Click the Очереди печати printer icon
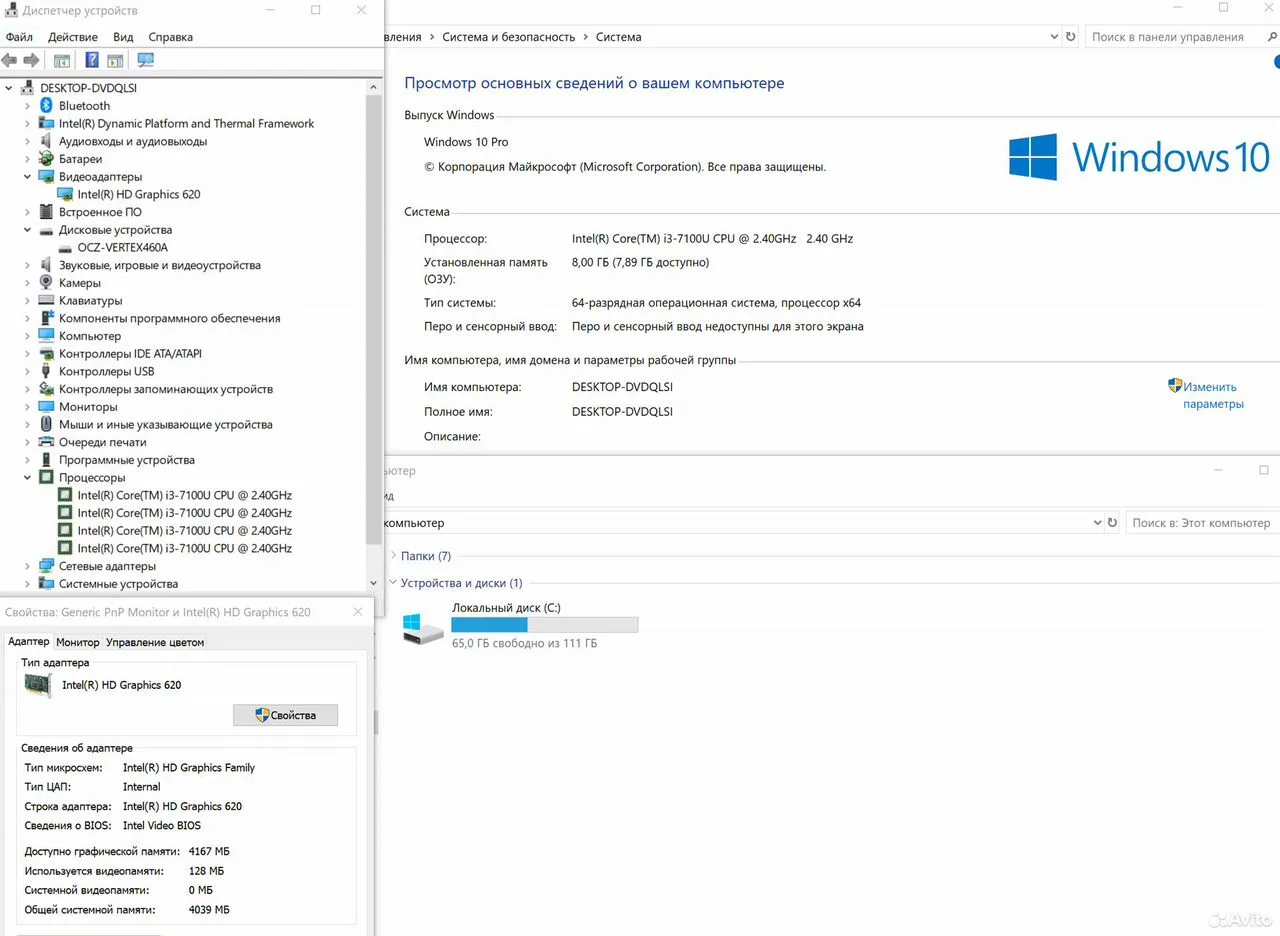This screenshot has width=1280, height=936. (46, 442)
